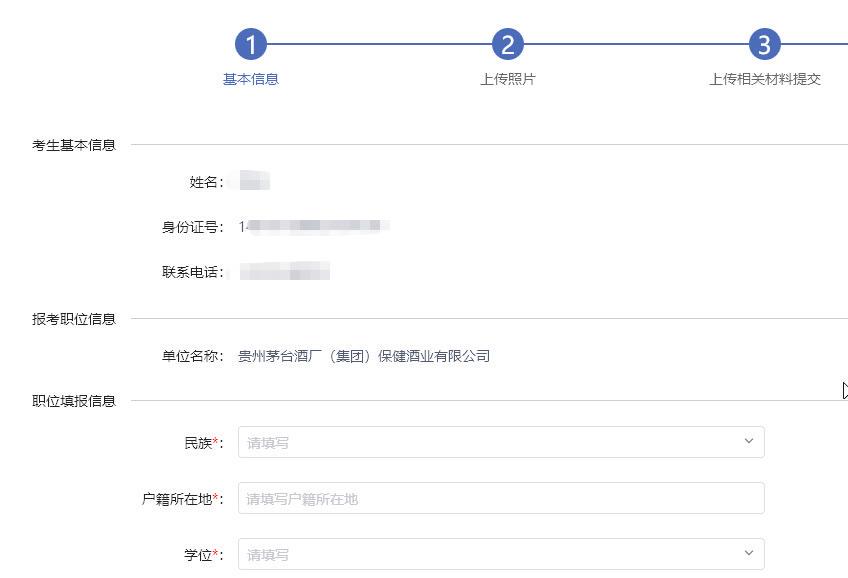Click the 考生基本信息 section heading
The image size is (848, 578).
pos(74,145)
